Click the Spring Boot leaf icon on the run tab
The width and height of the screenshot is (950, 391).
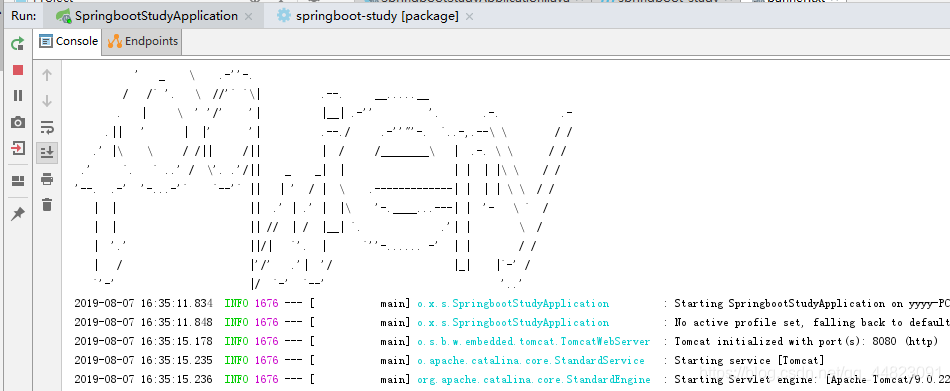(x=63, y=16)
